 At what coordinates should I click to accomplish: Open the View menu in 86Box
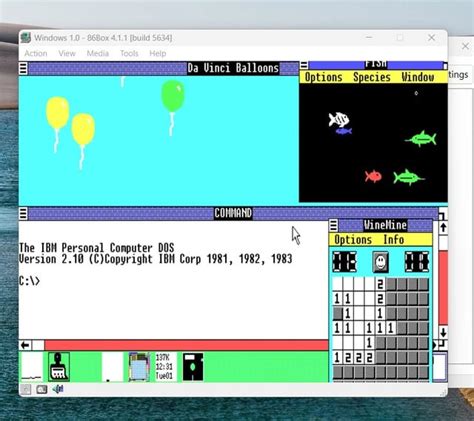pos(67,53)
